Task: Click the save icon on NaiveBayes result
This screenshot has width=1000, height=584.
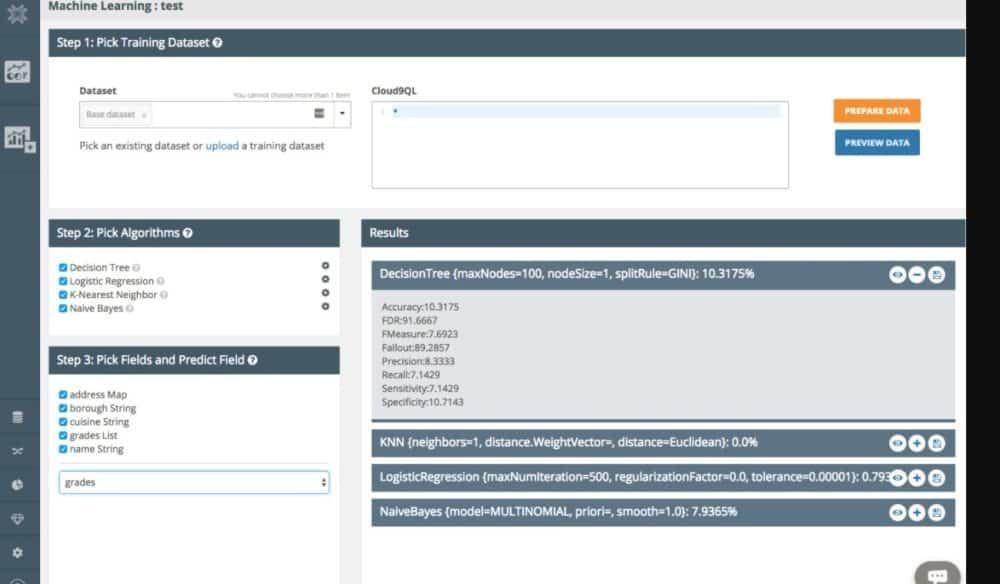Action: tap(936, 512)
